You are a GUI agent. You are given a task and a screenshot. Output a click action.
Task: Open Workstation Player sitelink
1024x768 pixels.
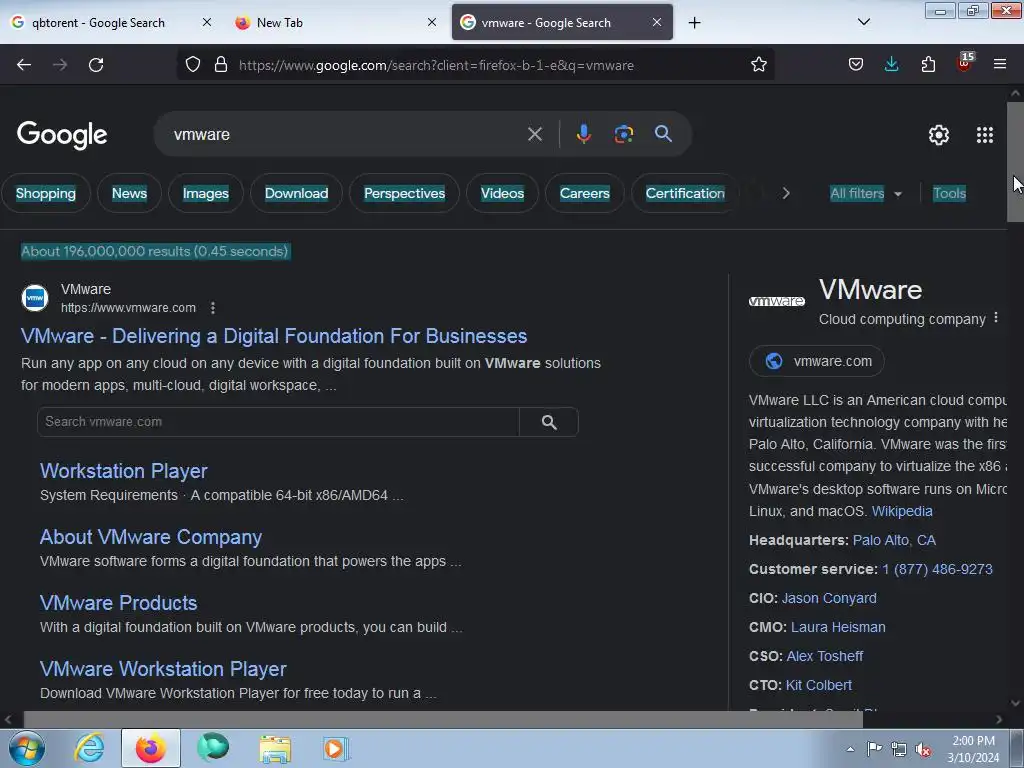coord(123,471)
